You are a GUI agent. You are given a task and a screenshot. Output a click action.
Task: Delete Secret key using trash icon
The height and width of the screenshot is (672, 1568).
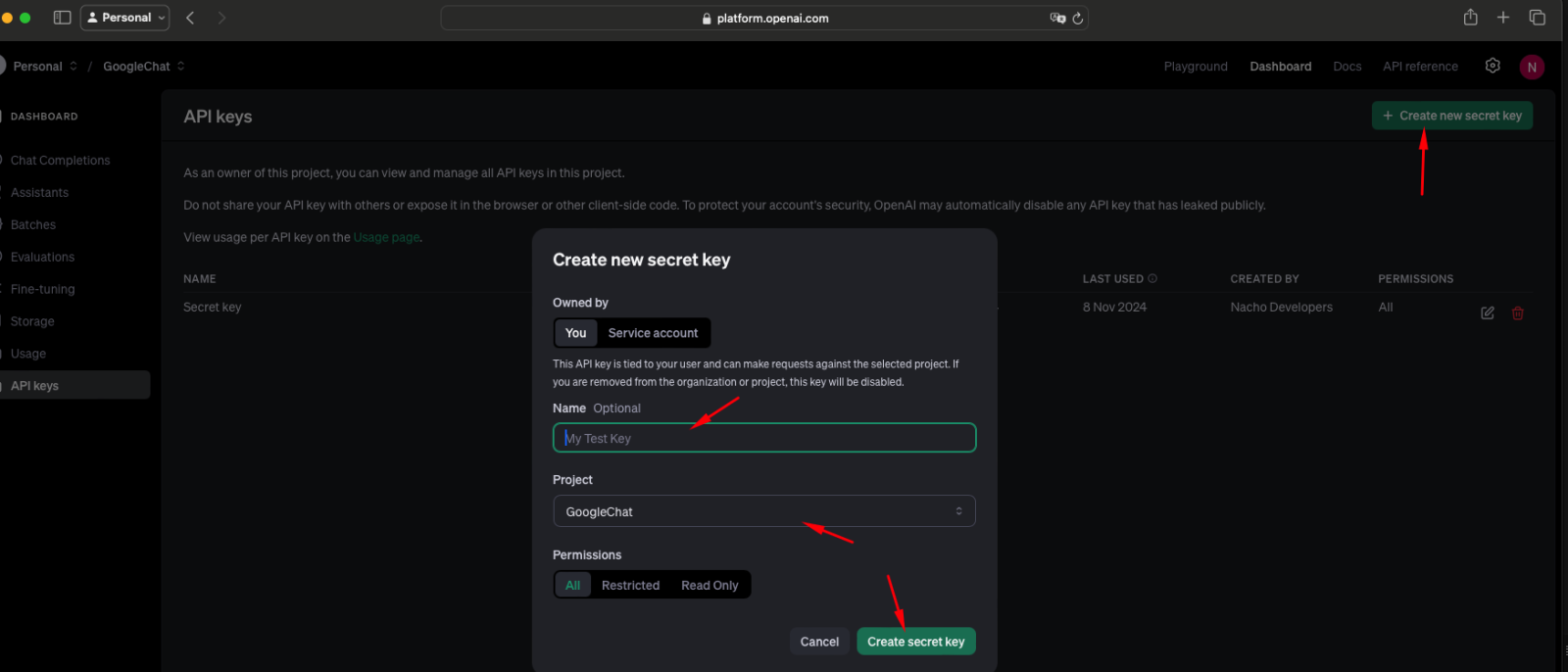click(x=1517, y=312)
